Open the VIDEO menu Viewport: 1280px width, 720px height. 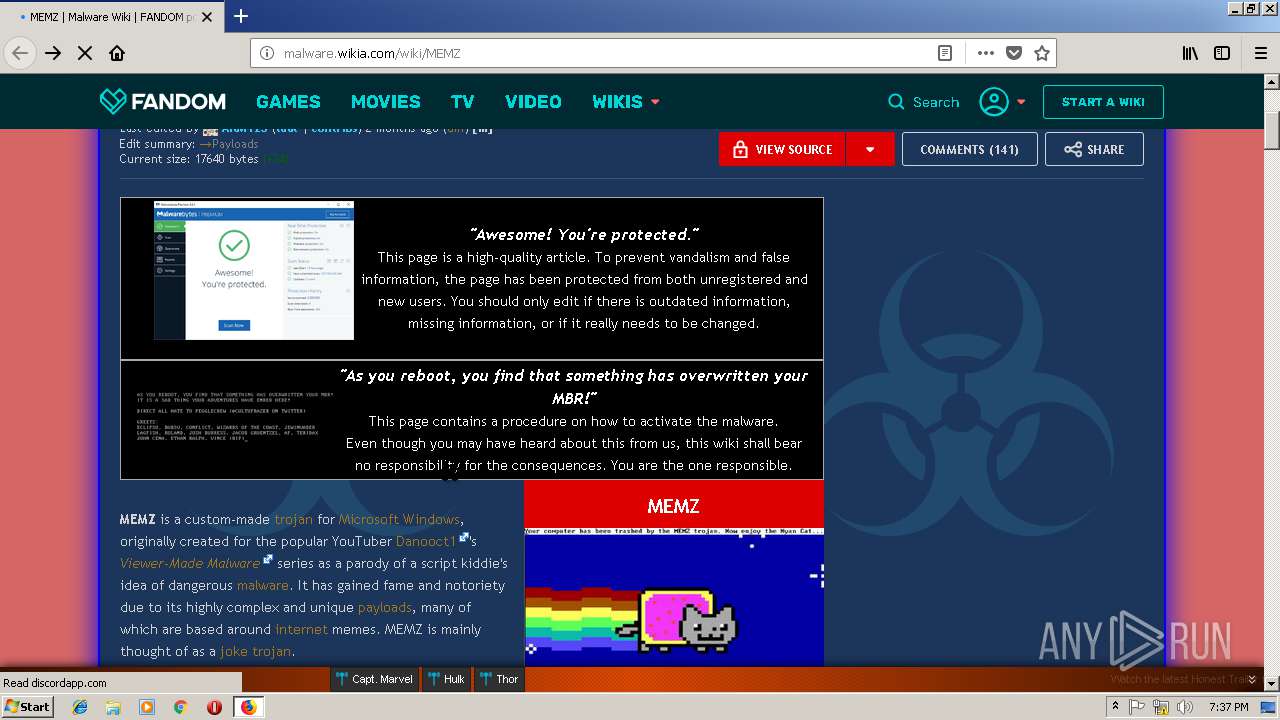click(533, 102)
